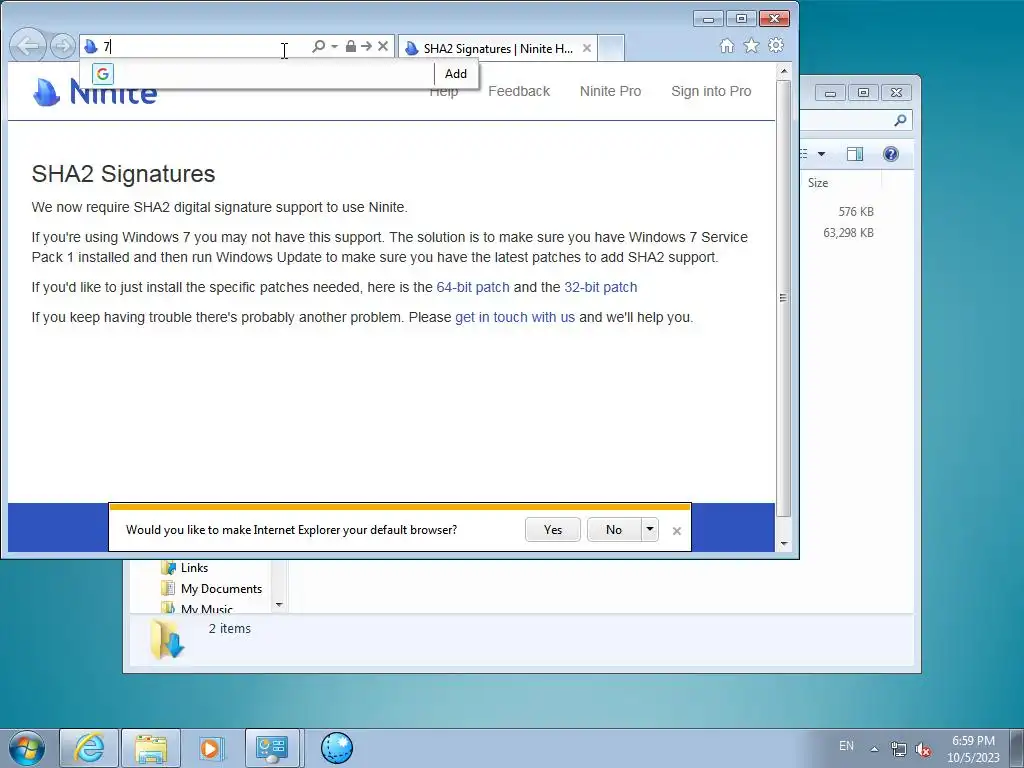Click the blue globe taskbar icon
The image size is (1024, 768).
[337, 748]
